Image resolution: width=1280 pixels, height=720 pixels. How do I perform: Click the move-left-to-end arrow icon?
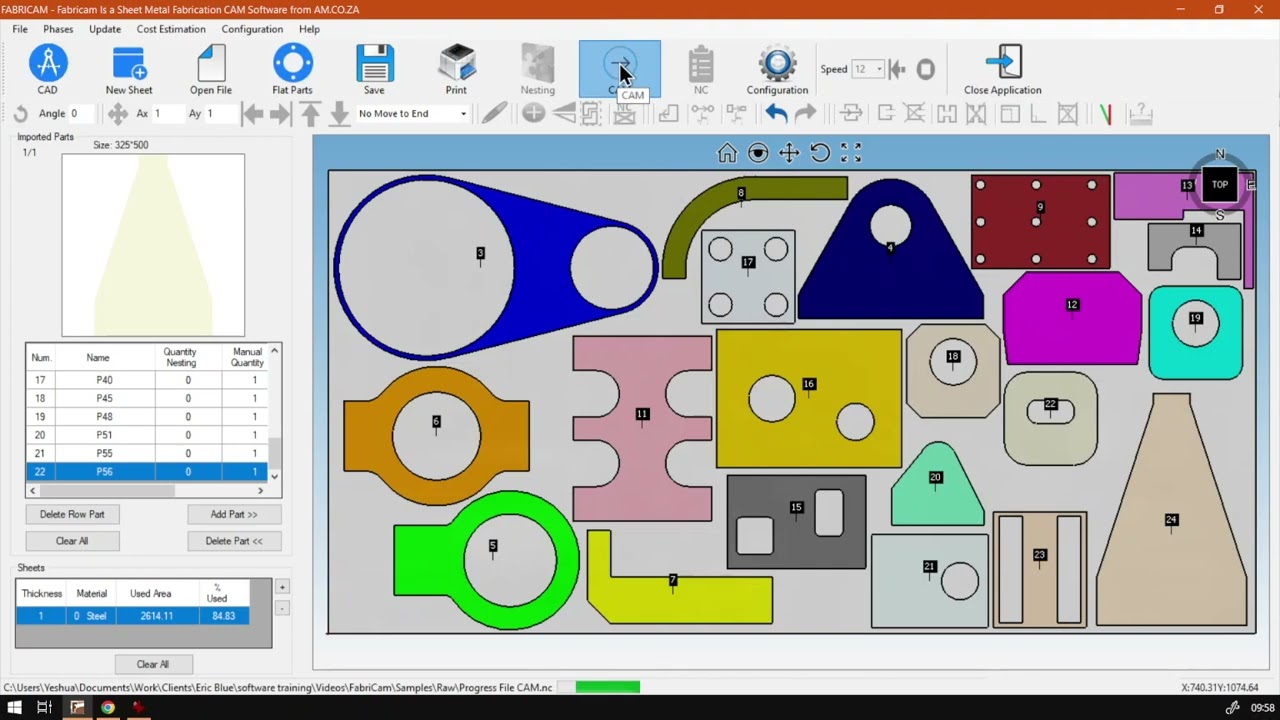(x=253, y=114)
